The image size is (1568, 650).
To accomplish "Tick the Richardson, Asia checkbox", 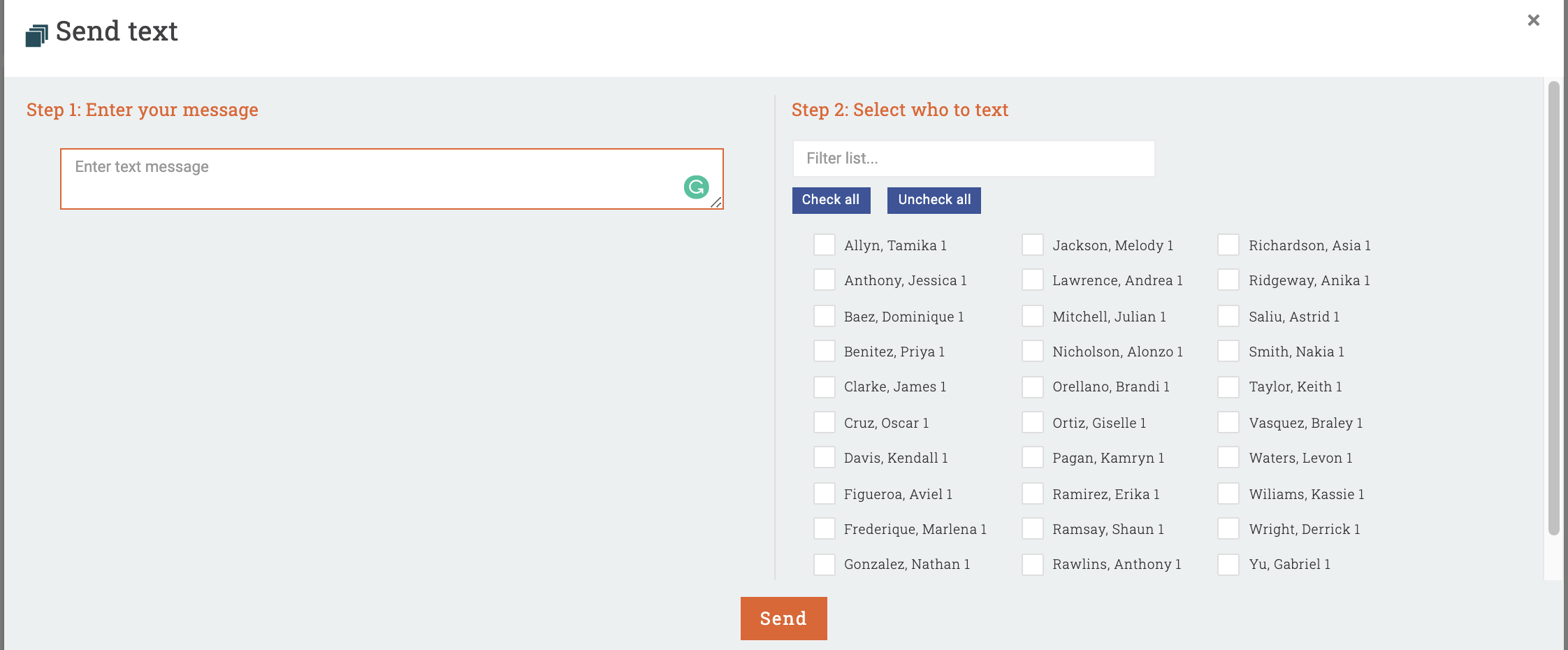I will click(1228, 245).
